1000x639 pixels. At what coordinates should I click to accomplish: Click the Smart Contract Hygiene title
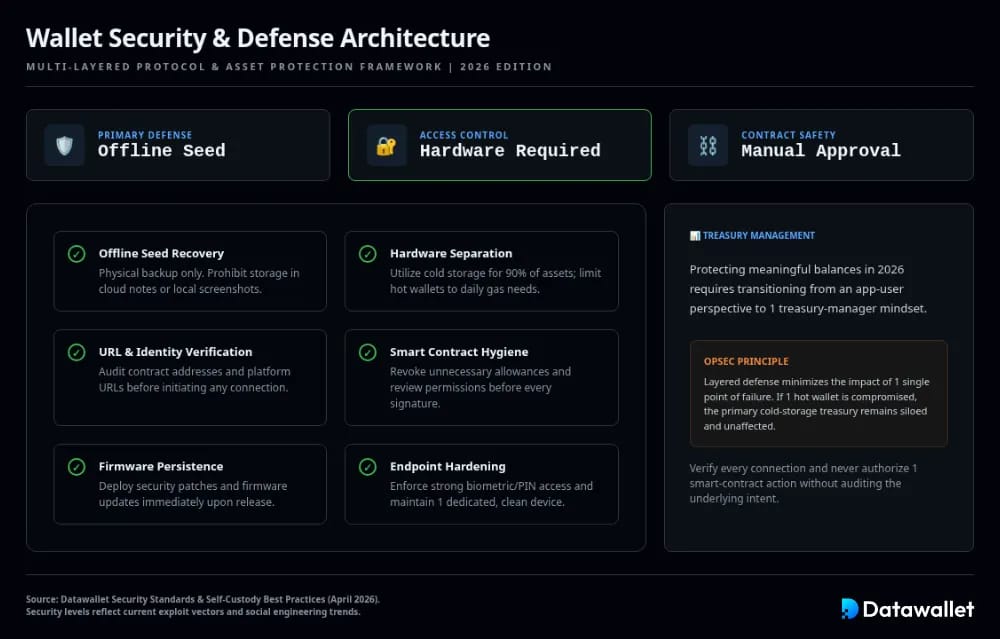[459, 352]
